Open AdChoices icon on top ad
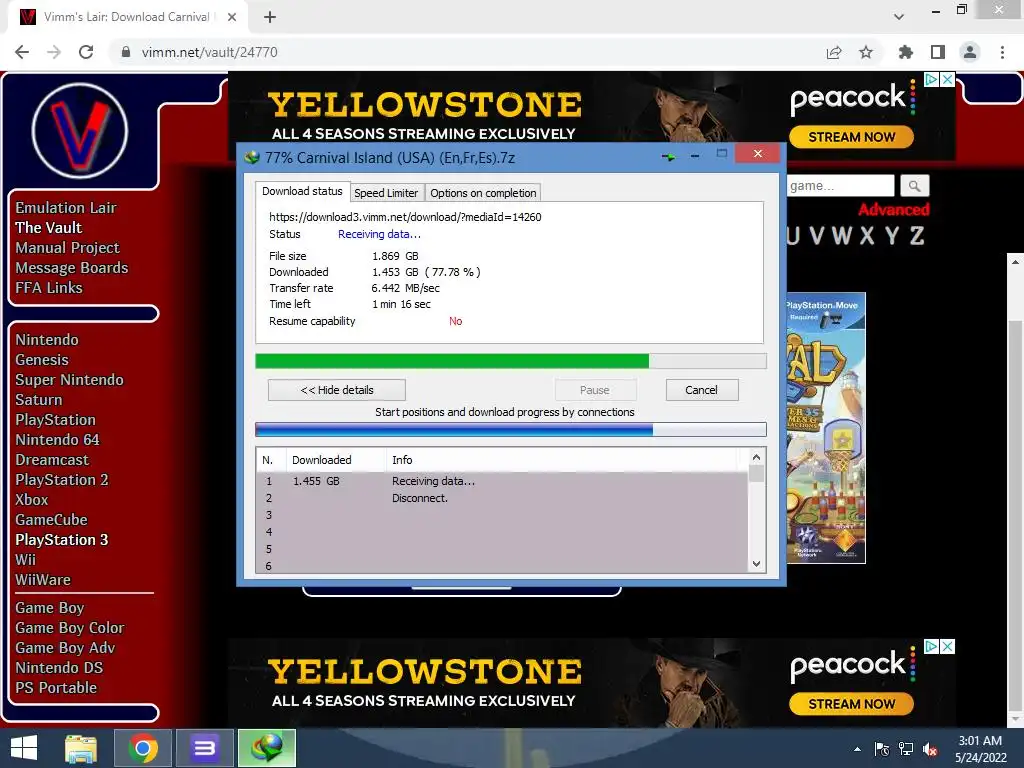The image size is (1024, 768). (932, 80)
